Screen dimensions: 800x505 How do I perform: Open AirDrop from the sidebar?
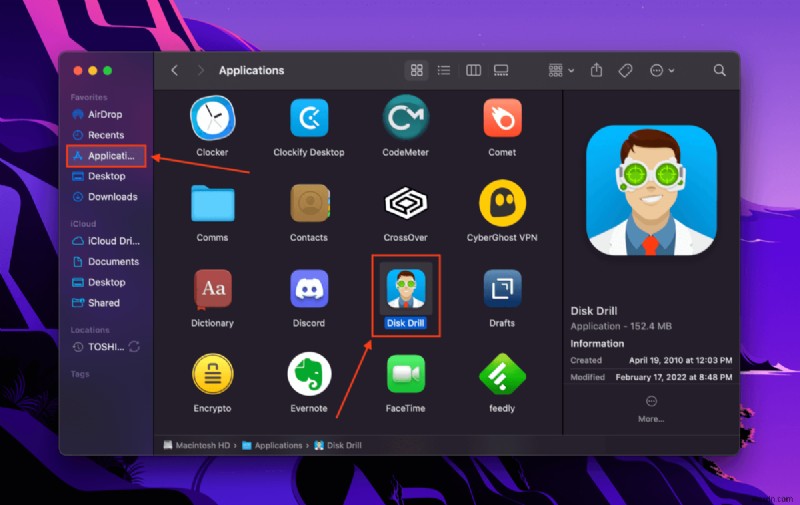tap(105, 114)
